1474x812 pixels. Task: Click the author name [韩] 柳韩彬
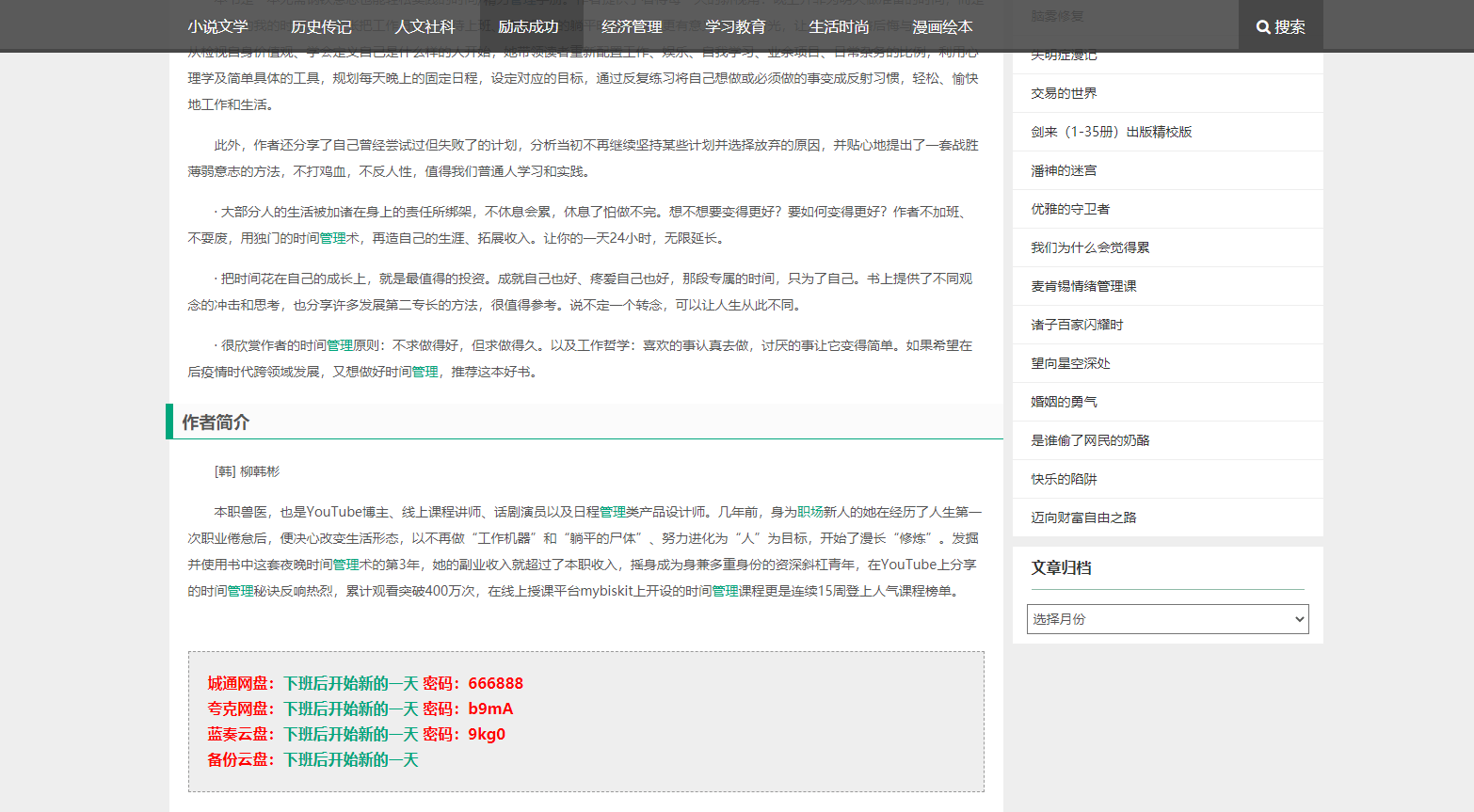[x=247, y=471]
